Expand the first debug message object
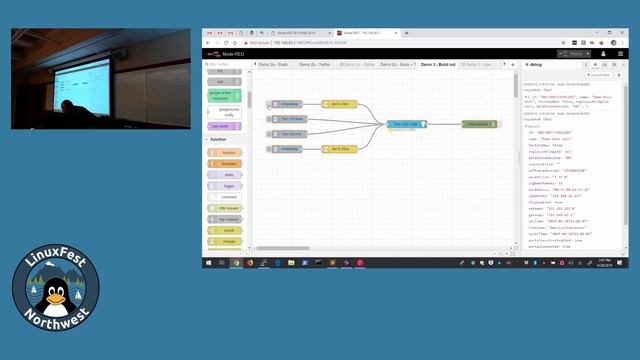Screen dimensions: 640x360 (526, 97)
